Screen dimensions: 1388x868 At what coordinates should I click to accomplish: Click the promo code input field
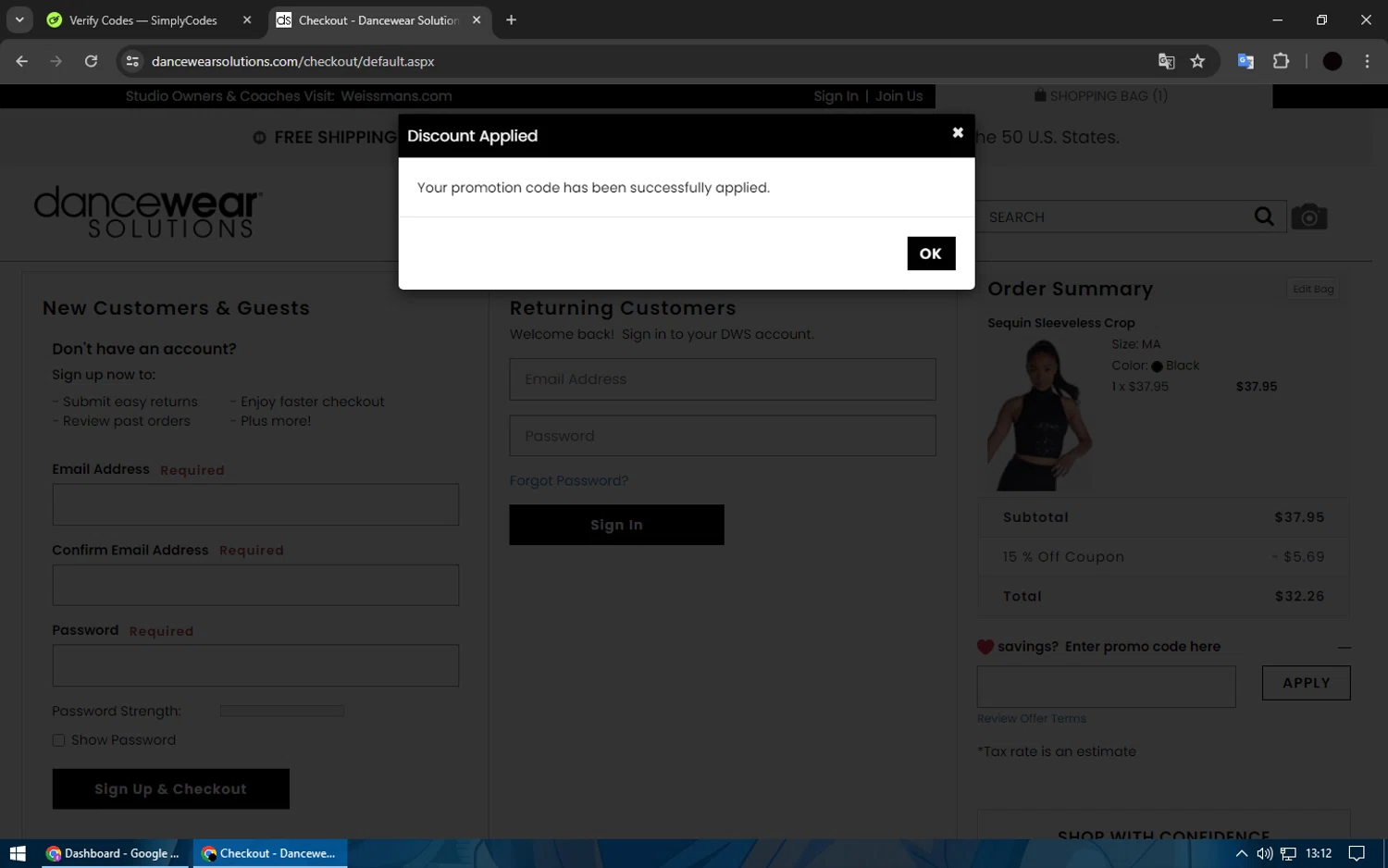click(x=1106, y=687)
